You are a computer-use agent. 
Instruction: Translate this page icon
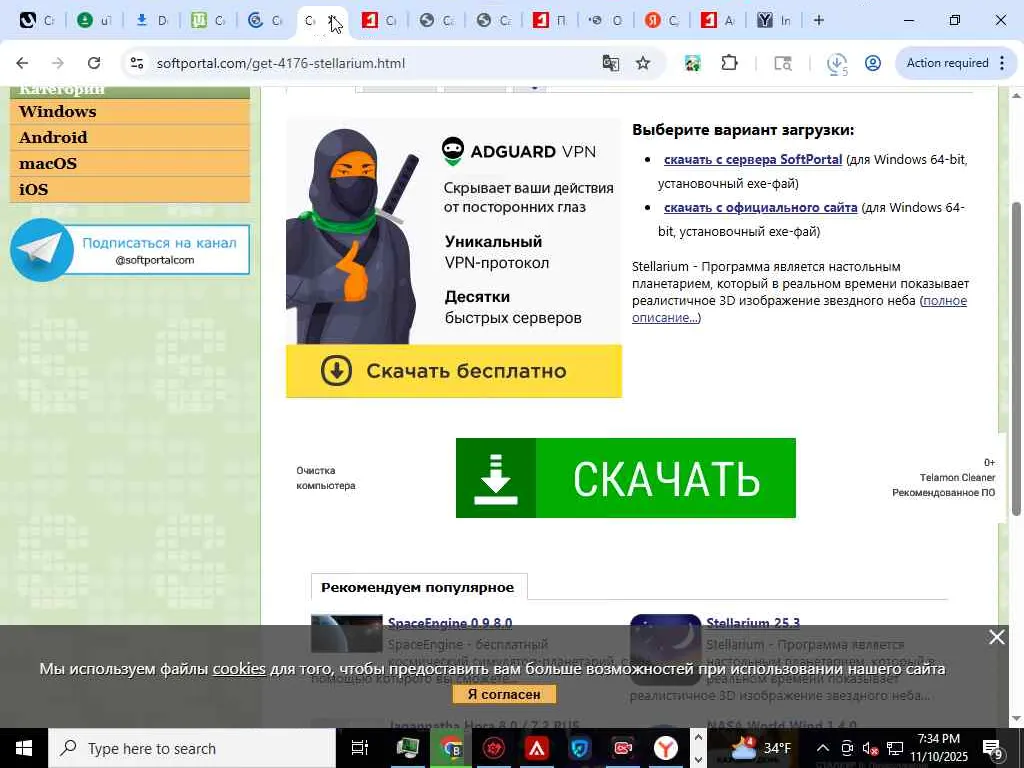click(611, 63)
